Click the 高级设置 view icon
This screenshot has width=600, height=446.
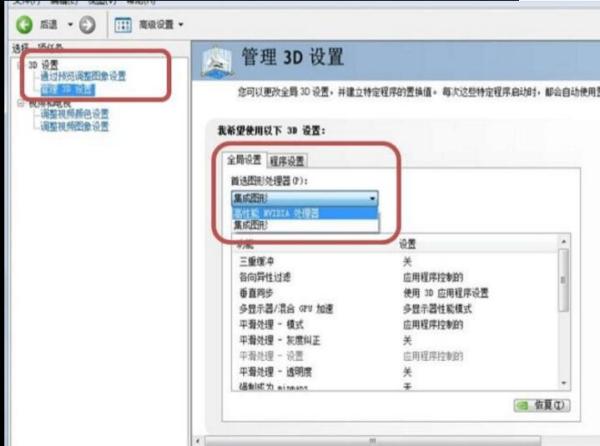pyautogui.click(x=123, y=25)
